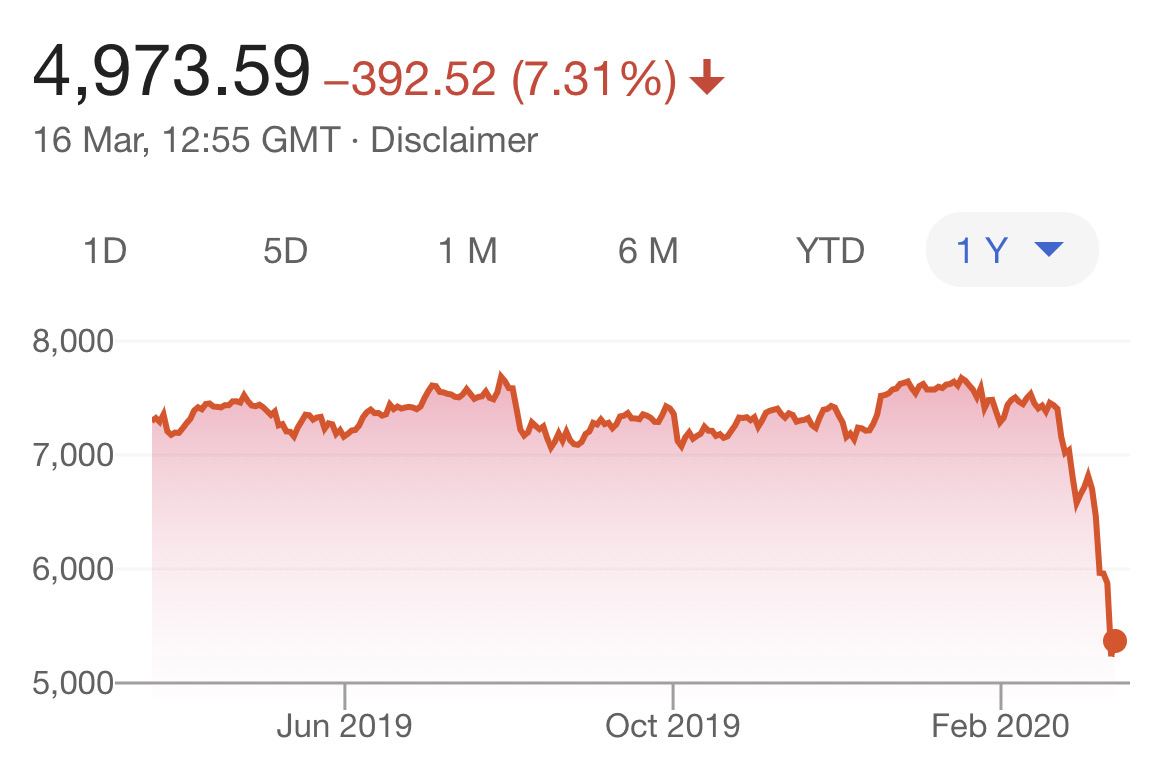Click the 16 Mar, 12:55 GMT timestamp
This screenshot has width=1160, height=782.
pyautogui.click(x=186, y=140)
